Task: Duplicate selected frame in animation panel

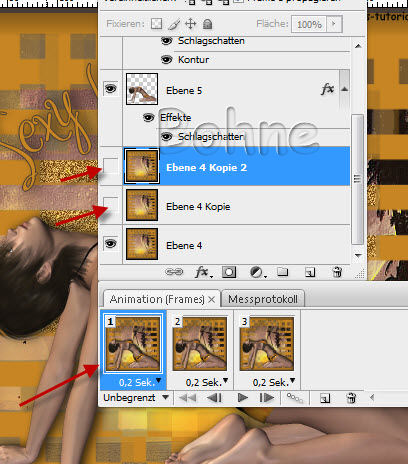Action: (325, 398)
